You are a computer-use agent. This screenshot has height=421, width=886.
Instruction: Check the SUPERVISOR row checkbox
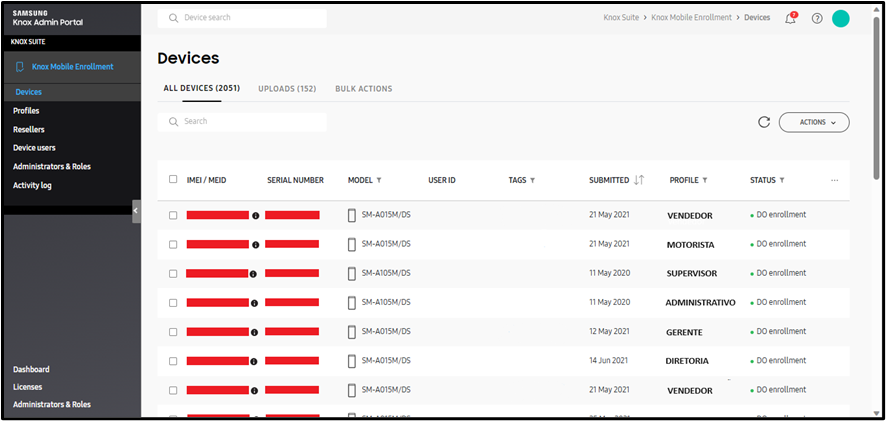173,274
